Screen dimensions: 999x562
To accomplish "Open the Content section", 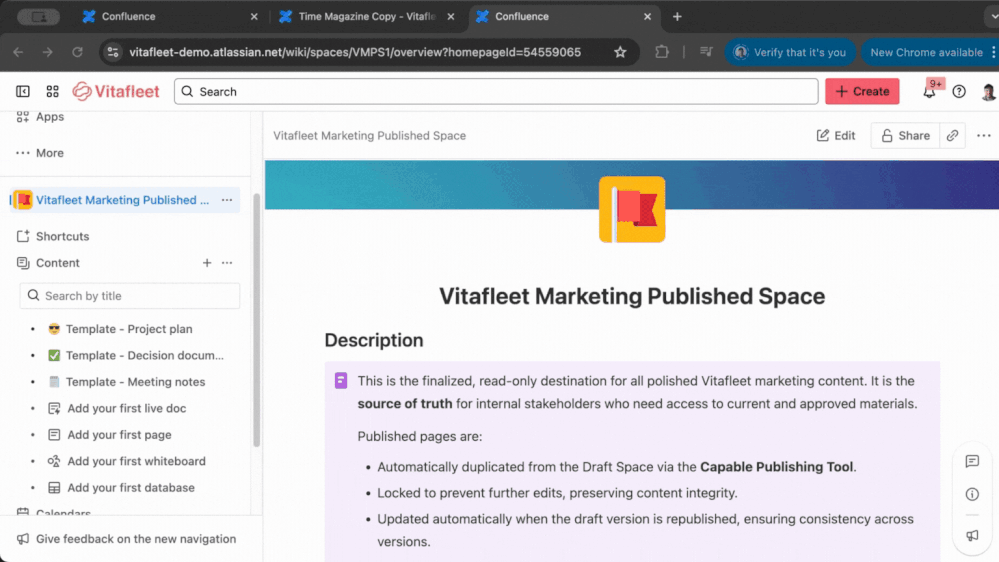I will click(x=57, y=263).
